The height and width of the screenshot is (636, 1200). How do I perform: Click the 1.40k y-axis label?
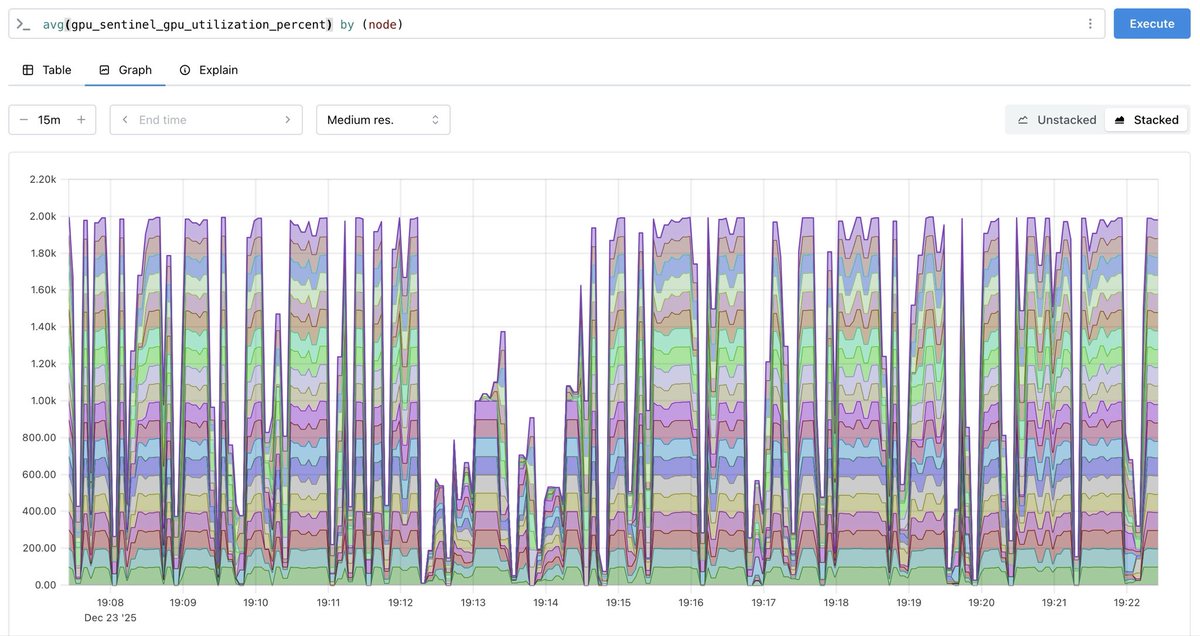tap(43, 326)
